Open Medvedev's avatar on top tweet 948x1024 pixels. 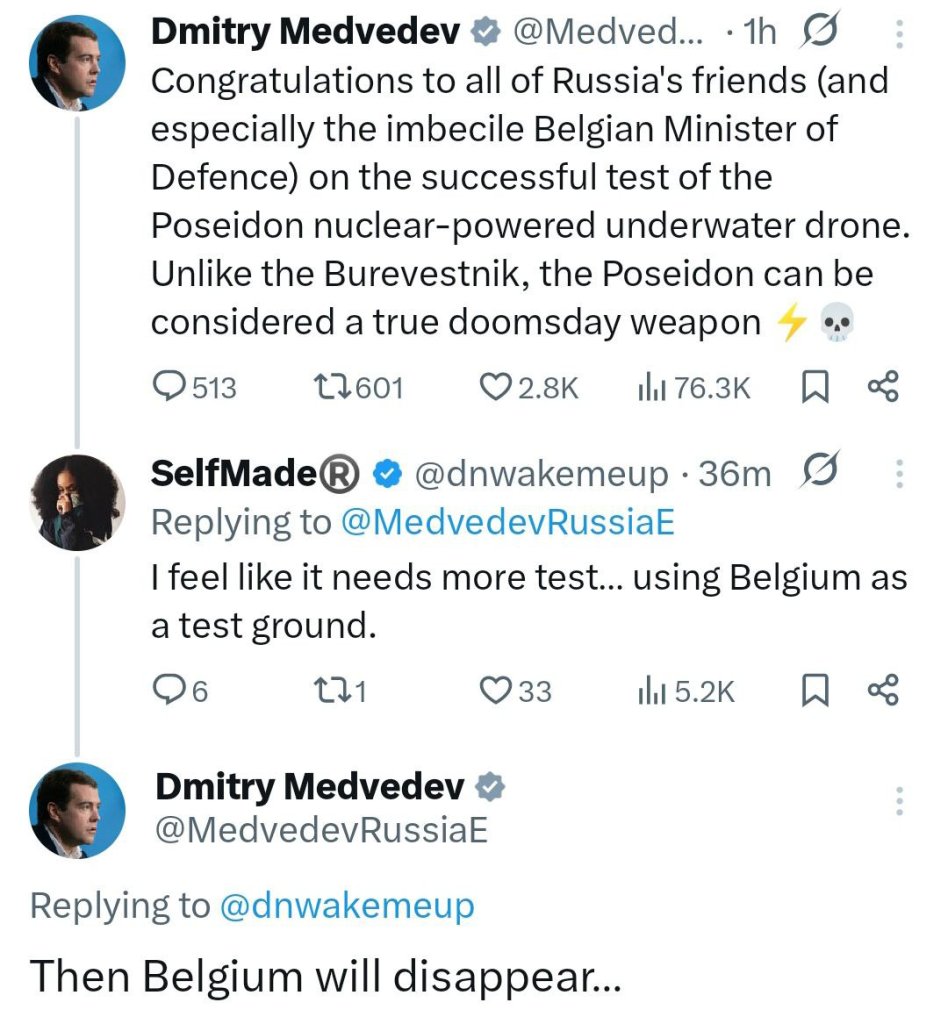pos(77,64)
